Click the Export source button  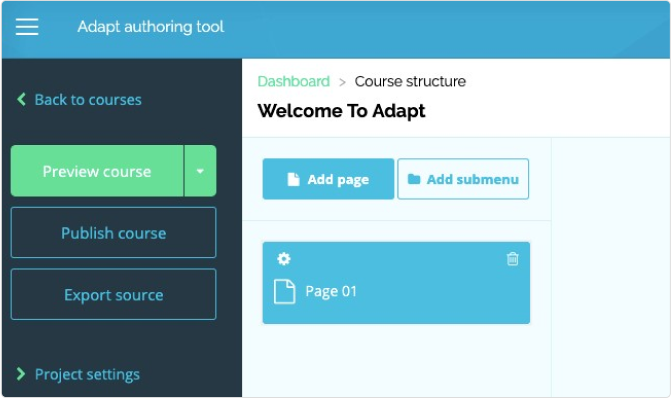coord(113,295)
